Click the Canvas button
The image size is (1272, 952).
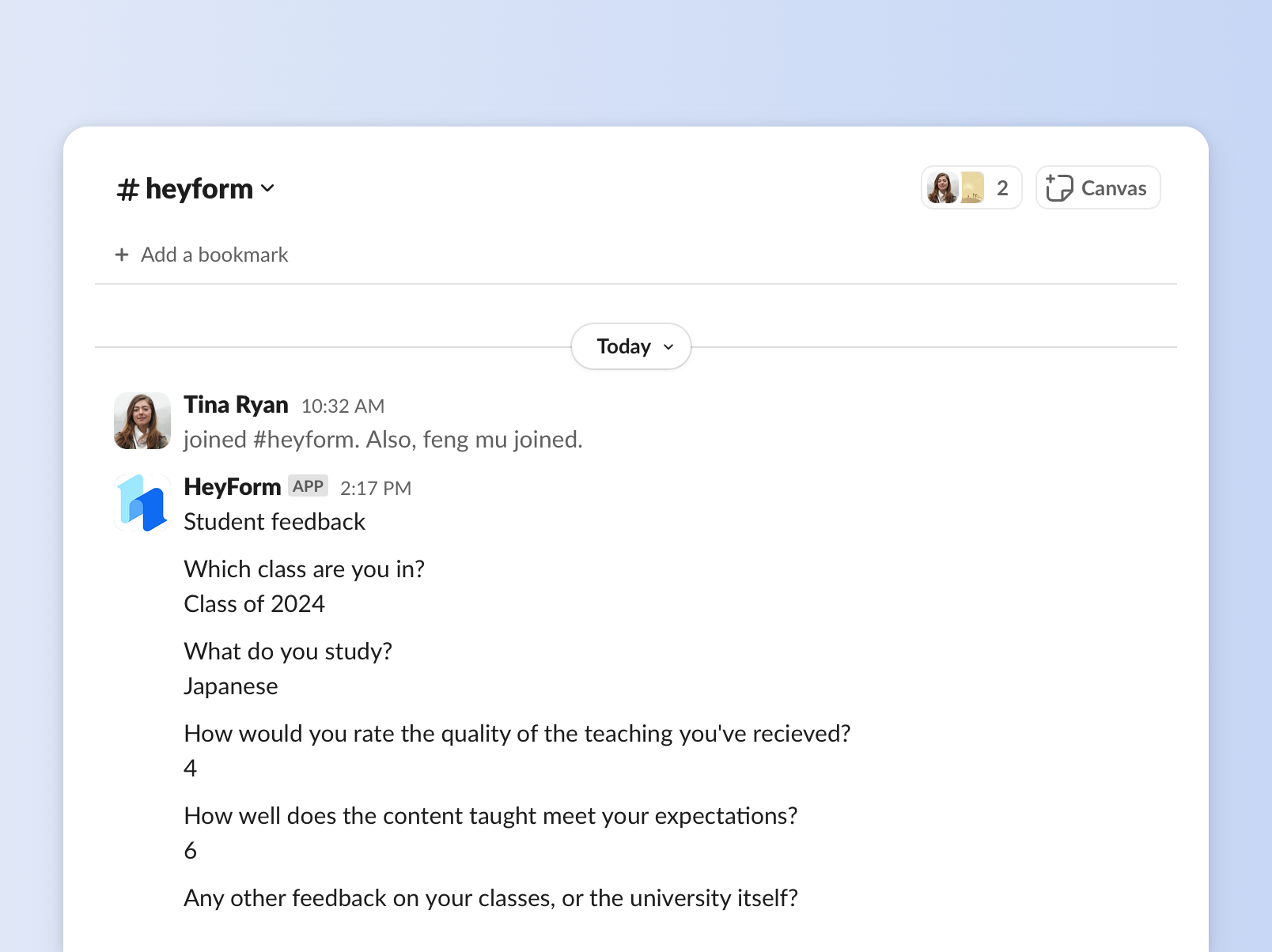1097,187
